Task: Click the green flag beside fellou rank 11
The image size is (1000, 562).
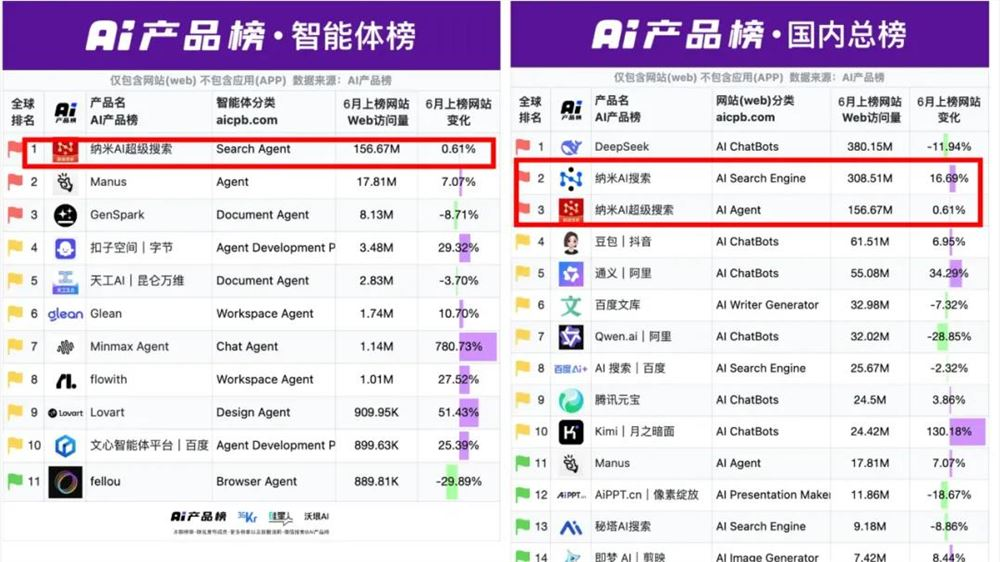Action: (x=15, y=482)
